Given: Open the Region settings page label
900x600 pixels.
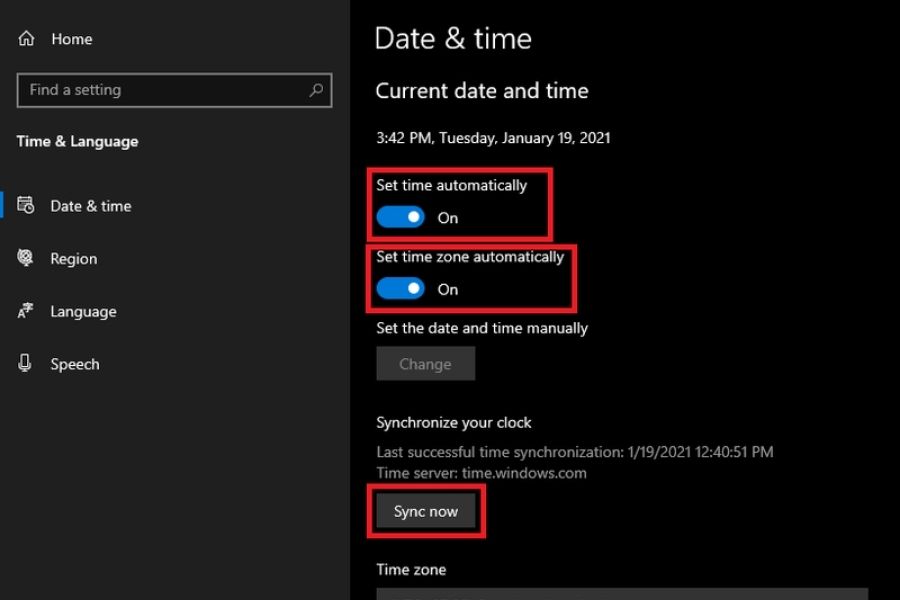Looking at the screenshot, I should coord(74,259).
